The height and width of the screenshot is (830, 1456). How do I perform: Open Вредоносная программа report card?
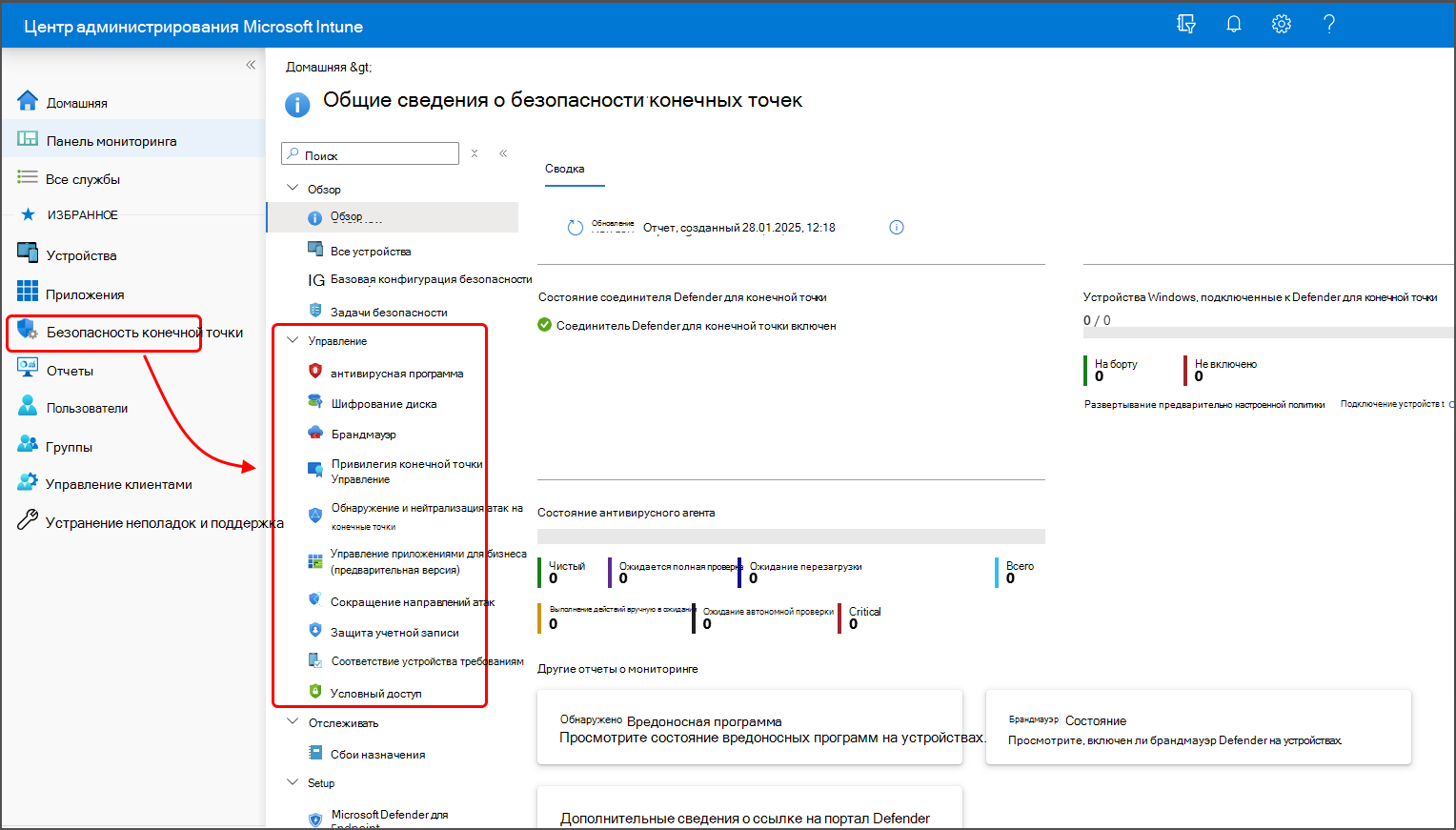[x=750, y=727]
